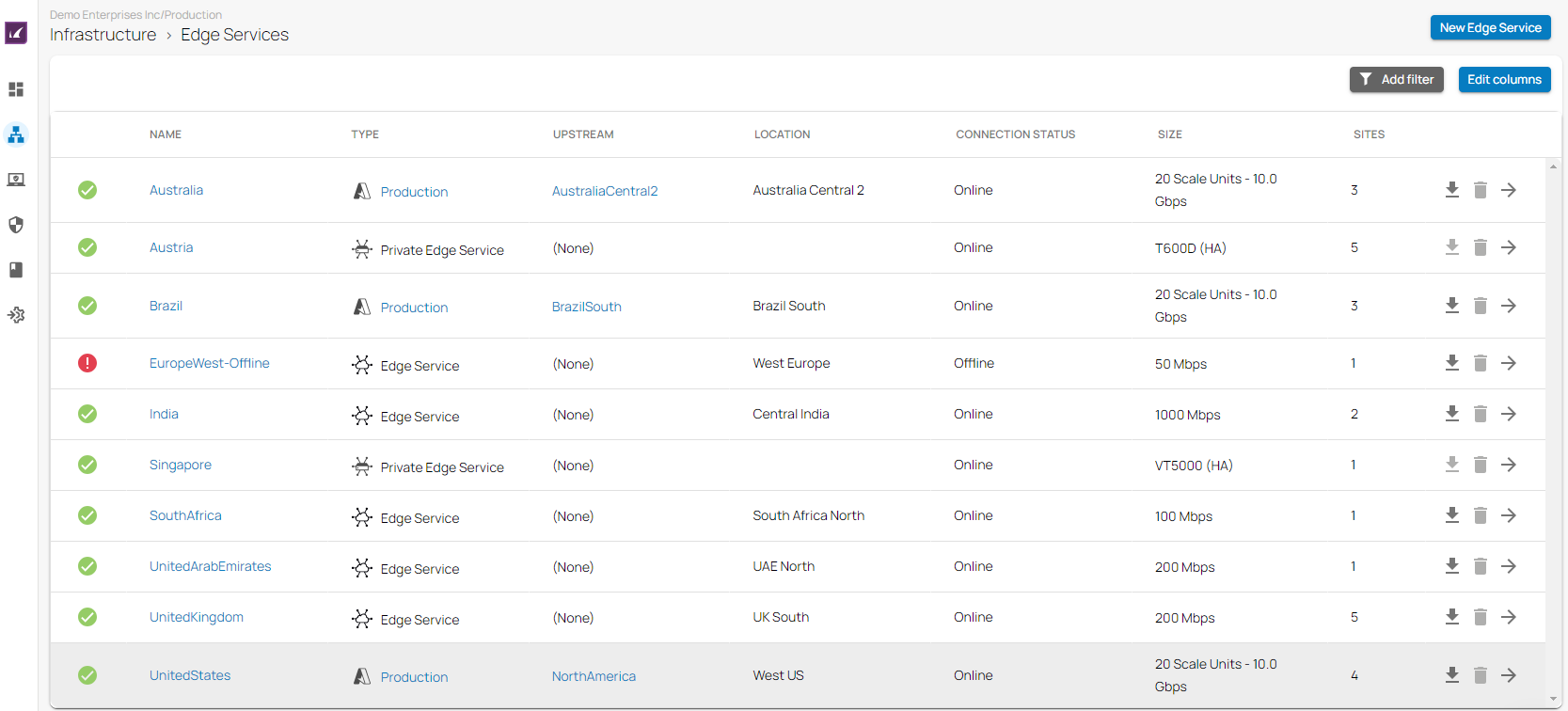
Task: Download configuration for Australia edge service
Action: [1451, 190]
